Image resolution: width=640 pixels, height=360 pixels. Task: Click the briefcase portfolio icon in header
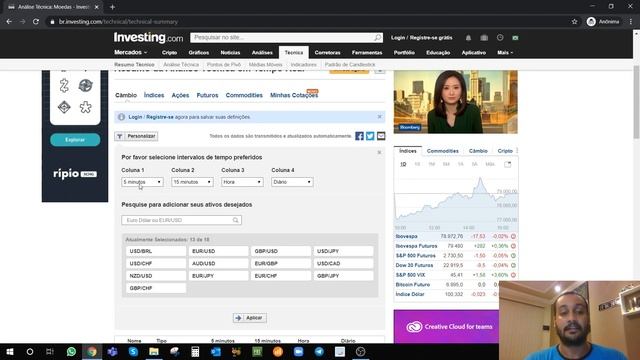click(484, 38)
